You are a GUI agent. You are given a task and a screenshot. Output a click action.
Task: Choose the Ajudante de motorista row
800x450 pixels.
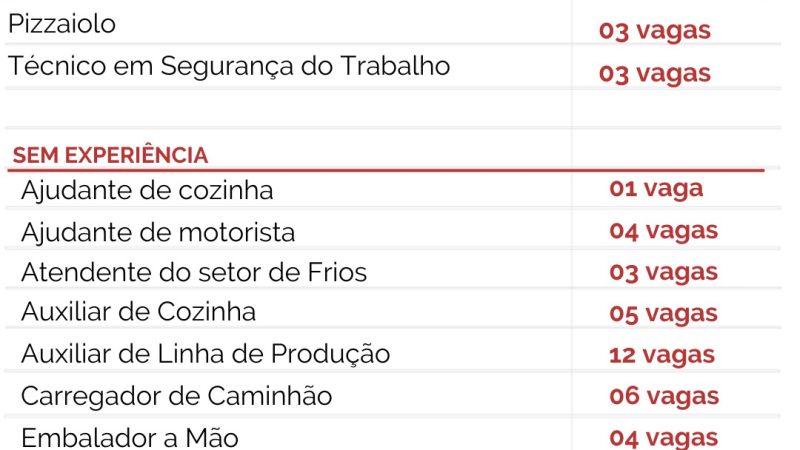click(158, 232)
